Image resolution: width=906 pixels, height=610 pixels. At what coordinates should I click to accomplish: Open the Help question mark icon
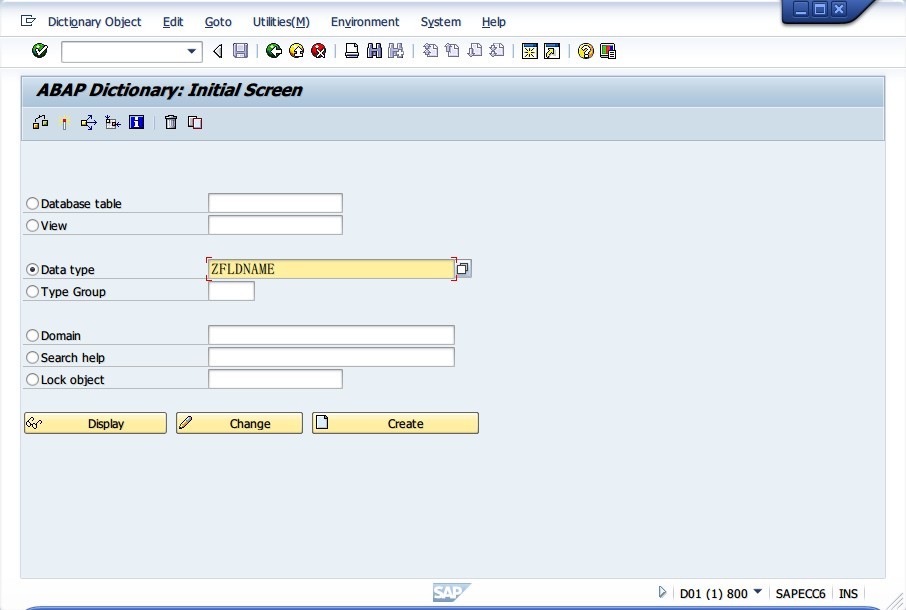pos(586,51)
